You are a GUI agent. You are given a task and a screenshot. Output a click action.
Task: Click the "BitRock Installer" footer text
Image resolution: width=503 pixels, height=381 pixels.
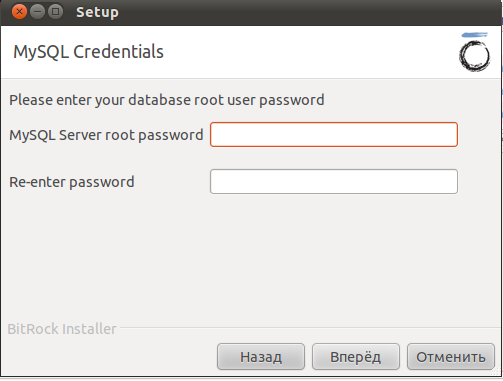(x=62, y=329)
